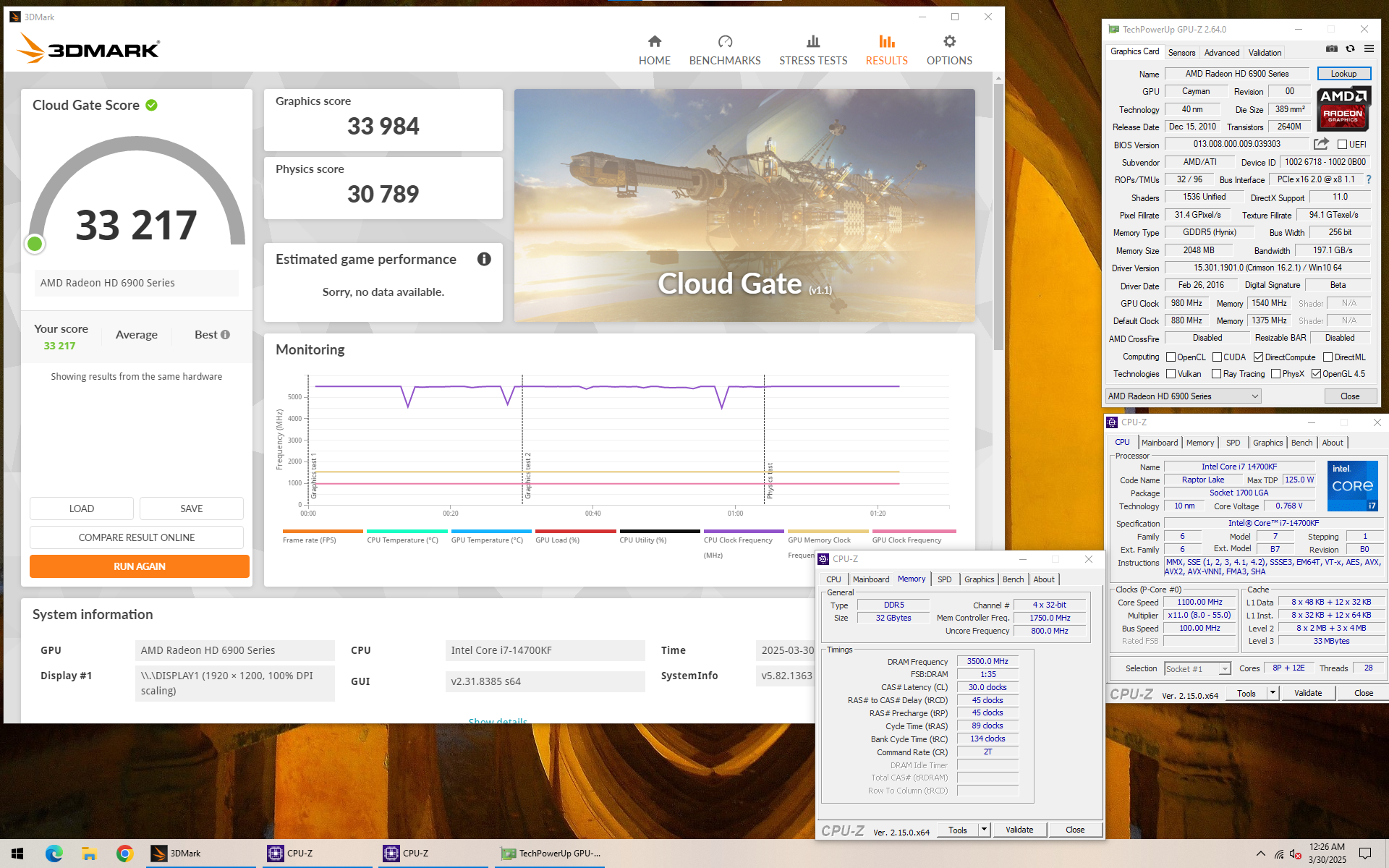Click the AMD Radeon logo in GPU-Z
Screen dimensions: 1389x868
[1343, 109]
